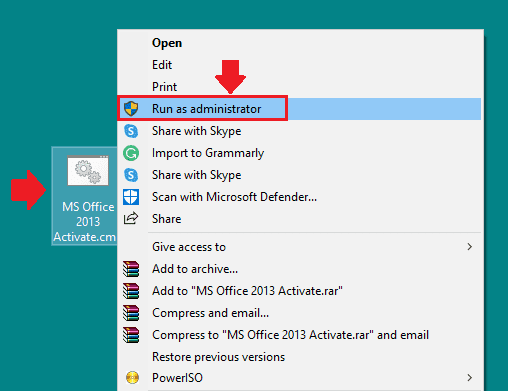The height and width of the screenshot is (391, 508).
Task: Click the MS Office 2013 Activate.cmd file name label
Action: 85,222
